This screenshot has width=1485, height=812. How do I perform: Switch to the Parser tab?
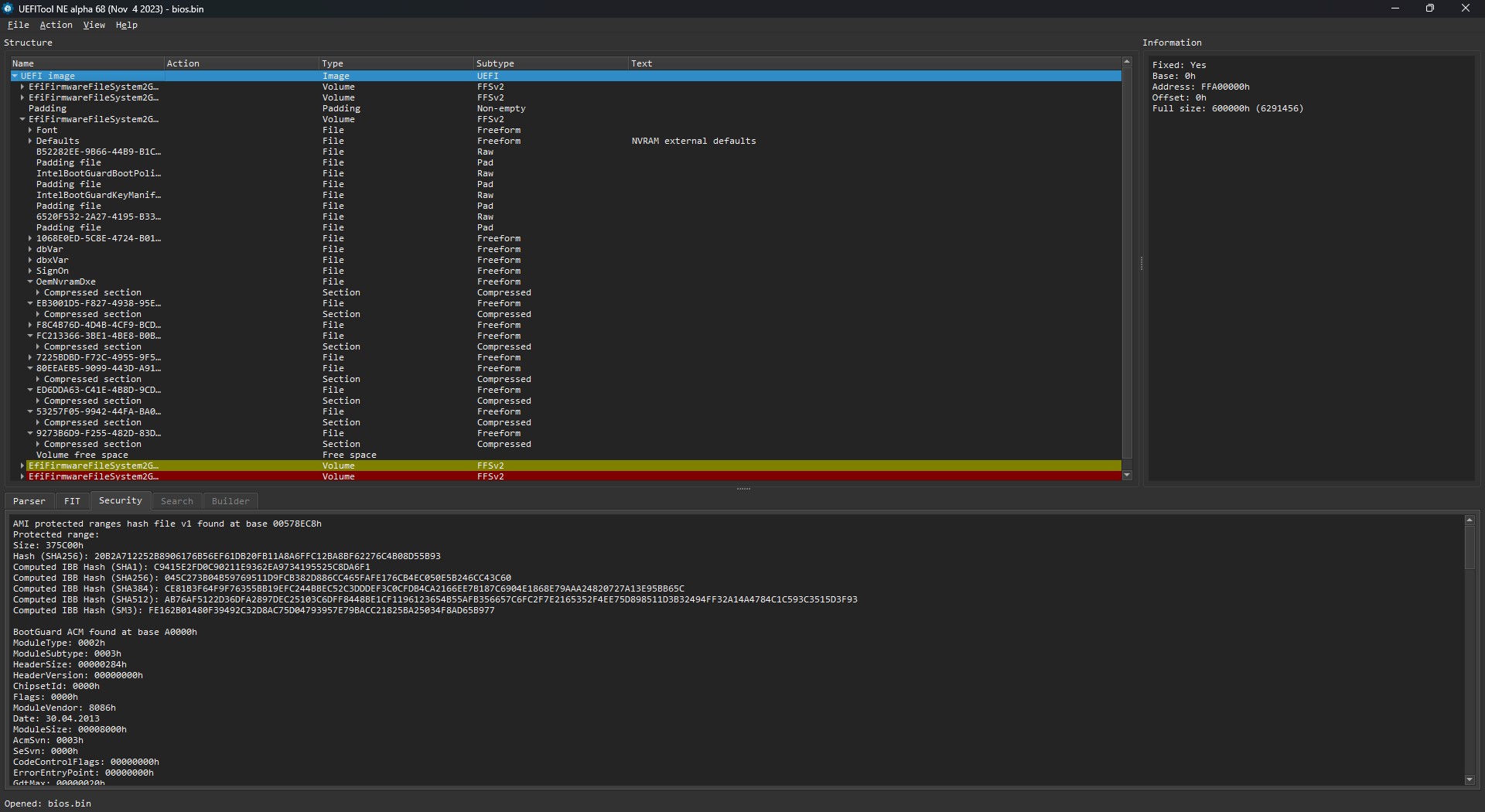29,501
